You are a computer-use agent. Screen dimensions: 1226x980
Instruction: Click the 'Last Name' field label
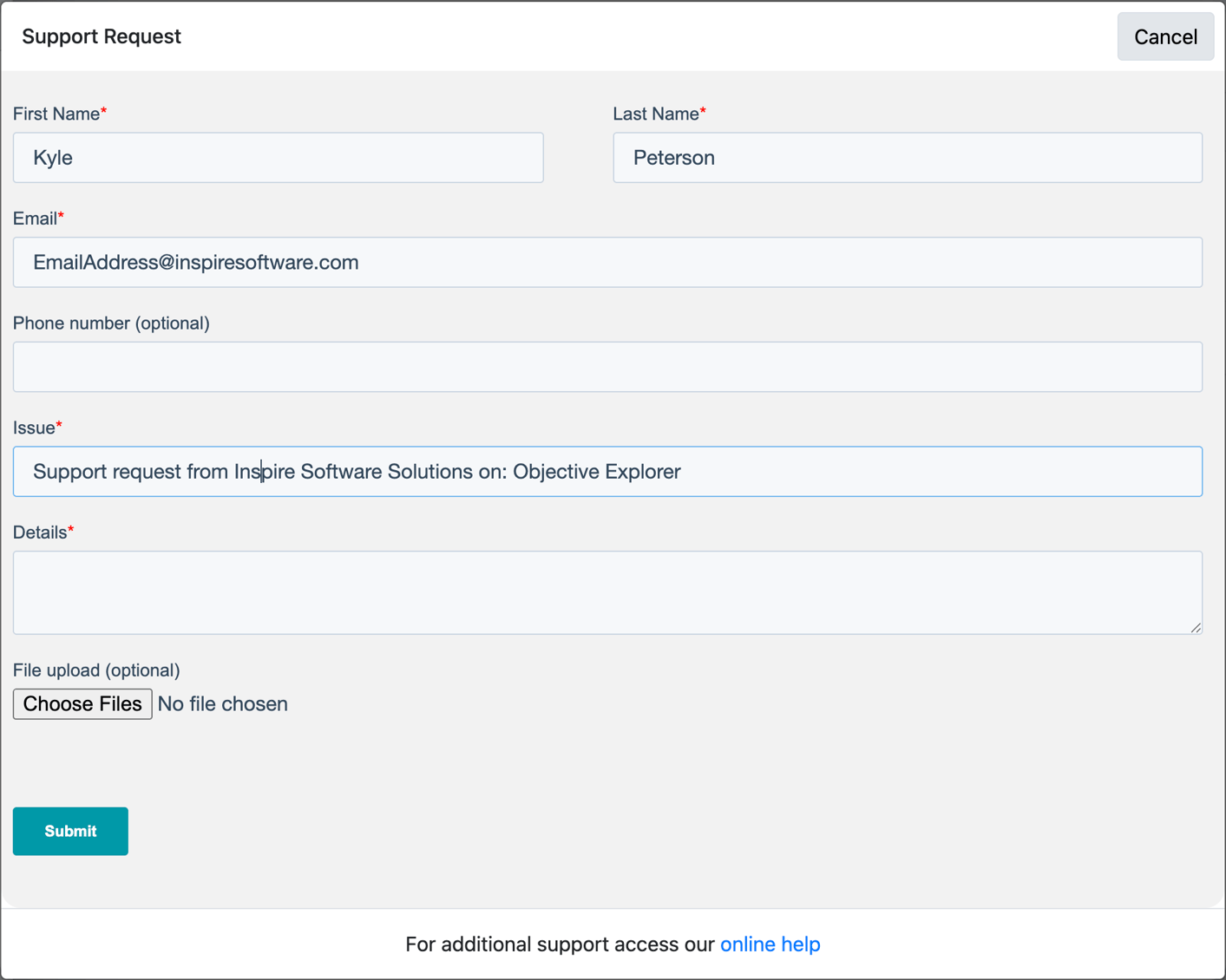659,114
